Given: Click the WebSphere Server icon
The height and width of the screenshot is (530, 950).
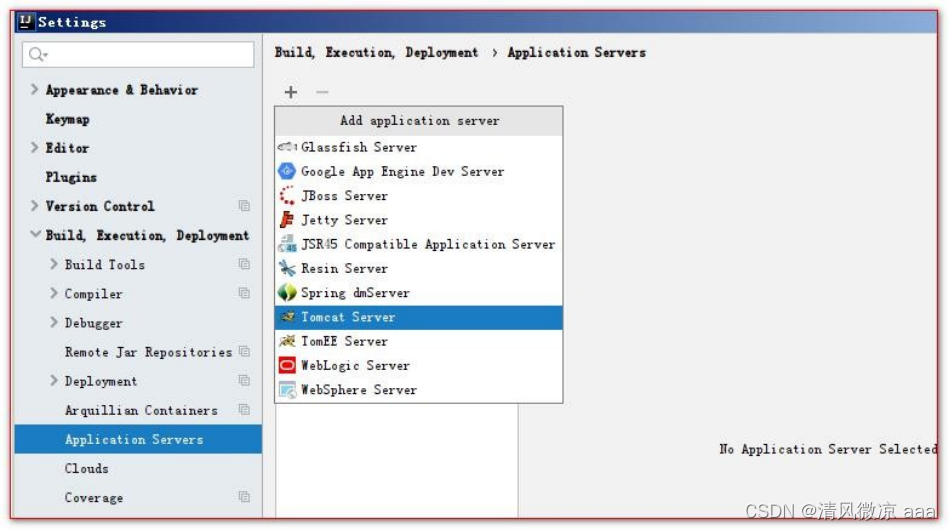Looking at the screenshot, I should tap(287, 389).
